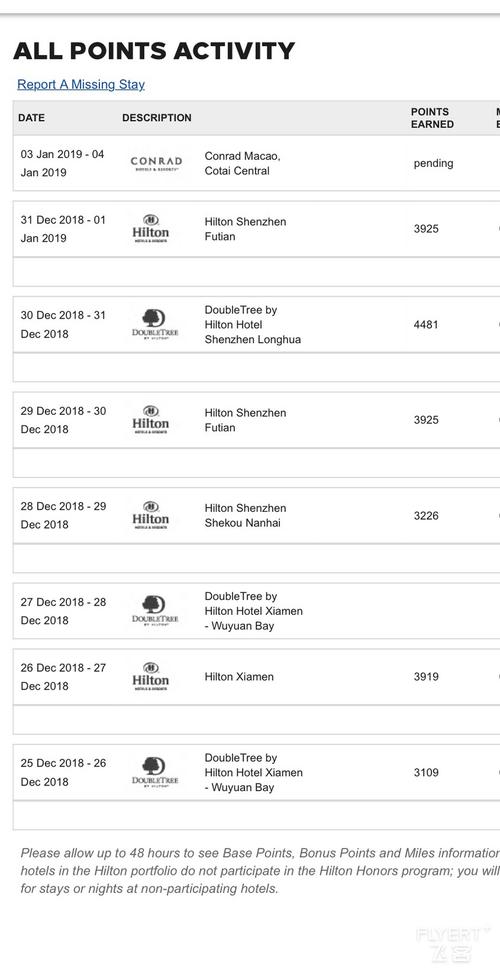The image size is (500, 971).
Task: Select the DESCRIPTION column header
Action: 157,118
